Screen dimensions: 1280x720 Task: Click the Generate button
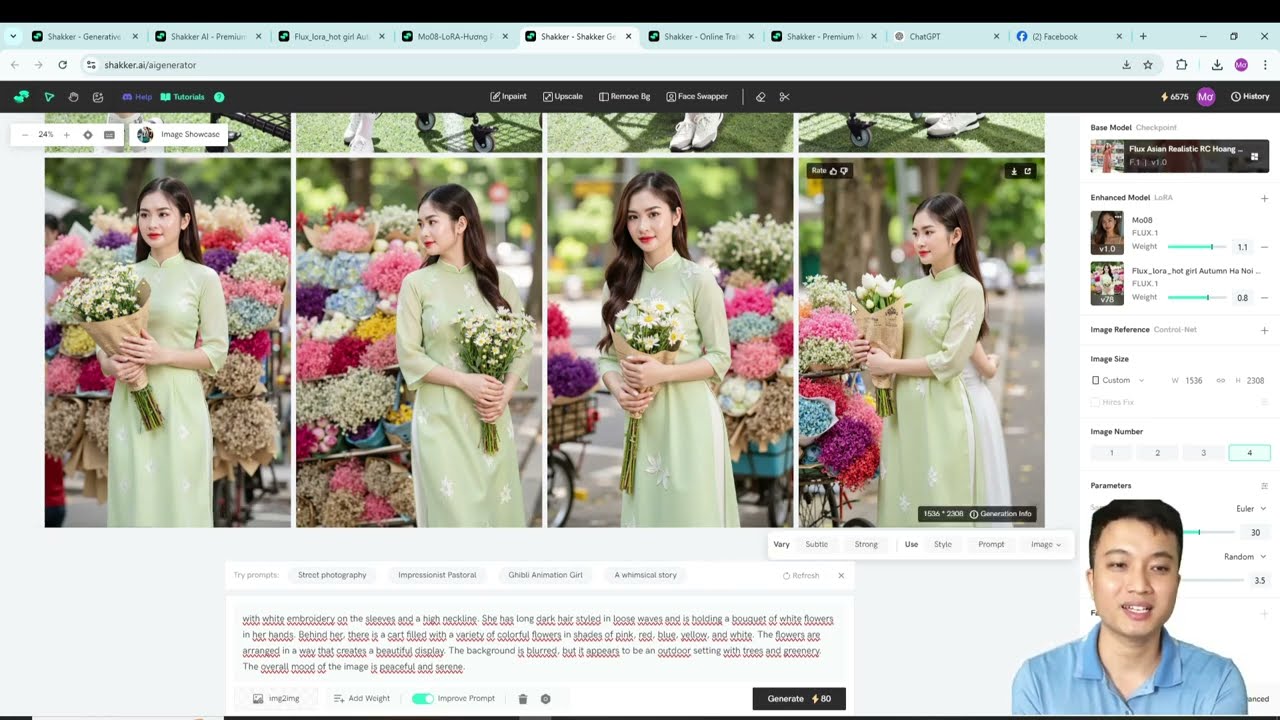(799, 699)
